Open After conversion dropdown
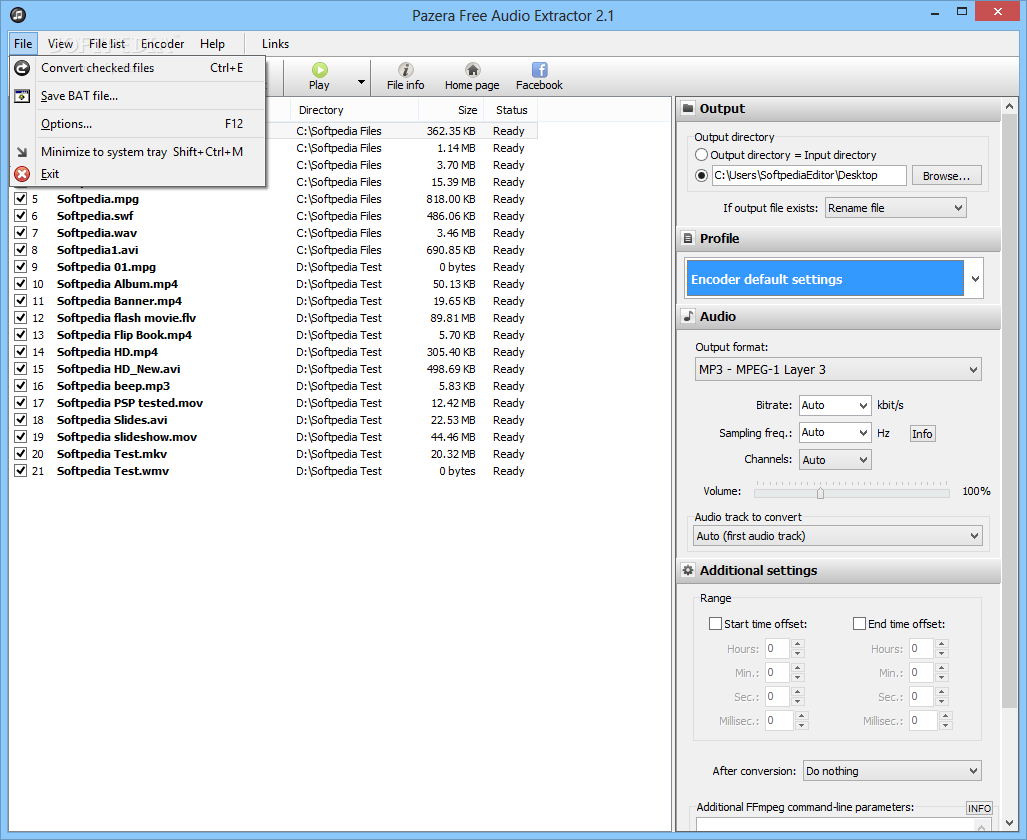This screenshot has width=1027, height=840. (892, 771)
